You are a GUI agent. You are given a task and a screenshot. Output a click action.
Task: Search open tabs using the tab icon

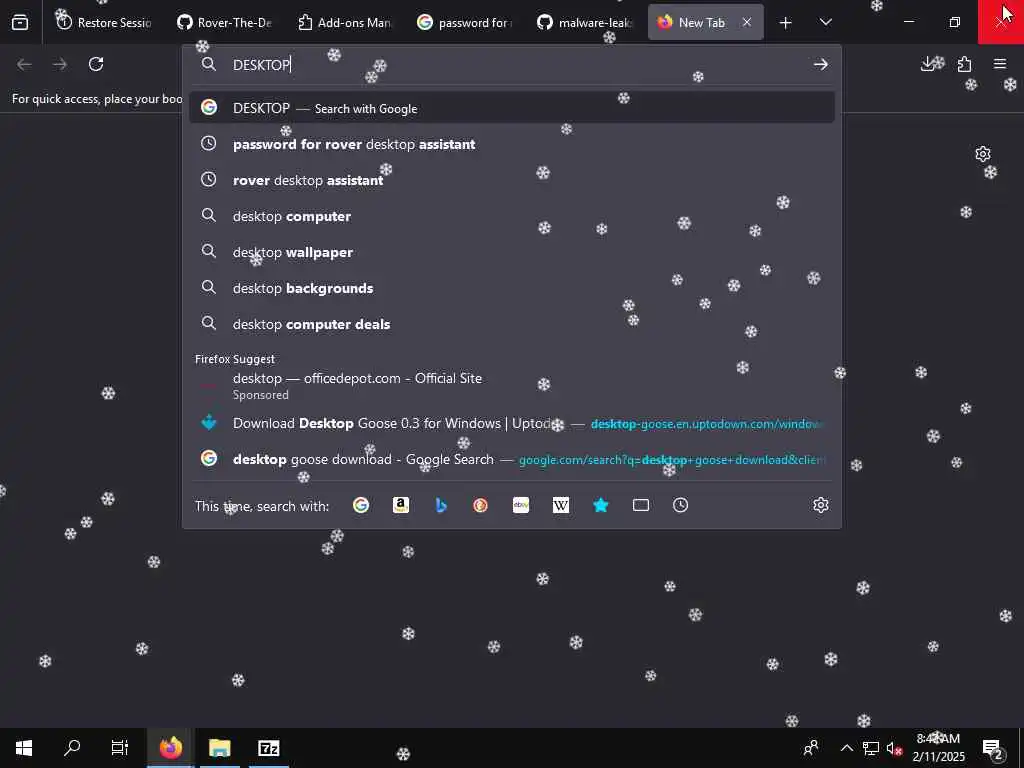(641, 505)
